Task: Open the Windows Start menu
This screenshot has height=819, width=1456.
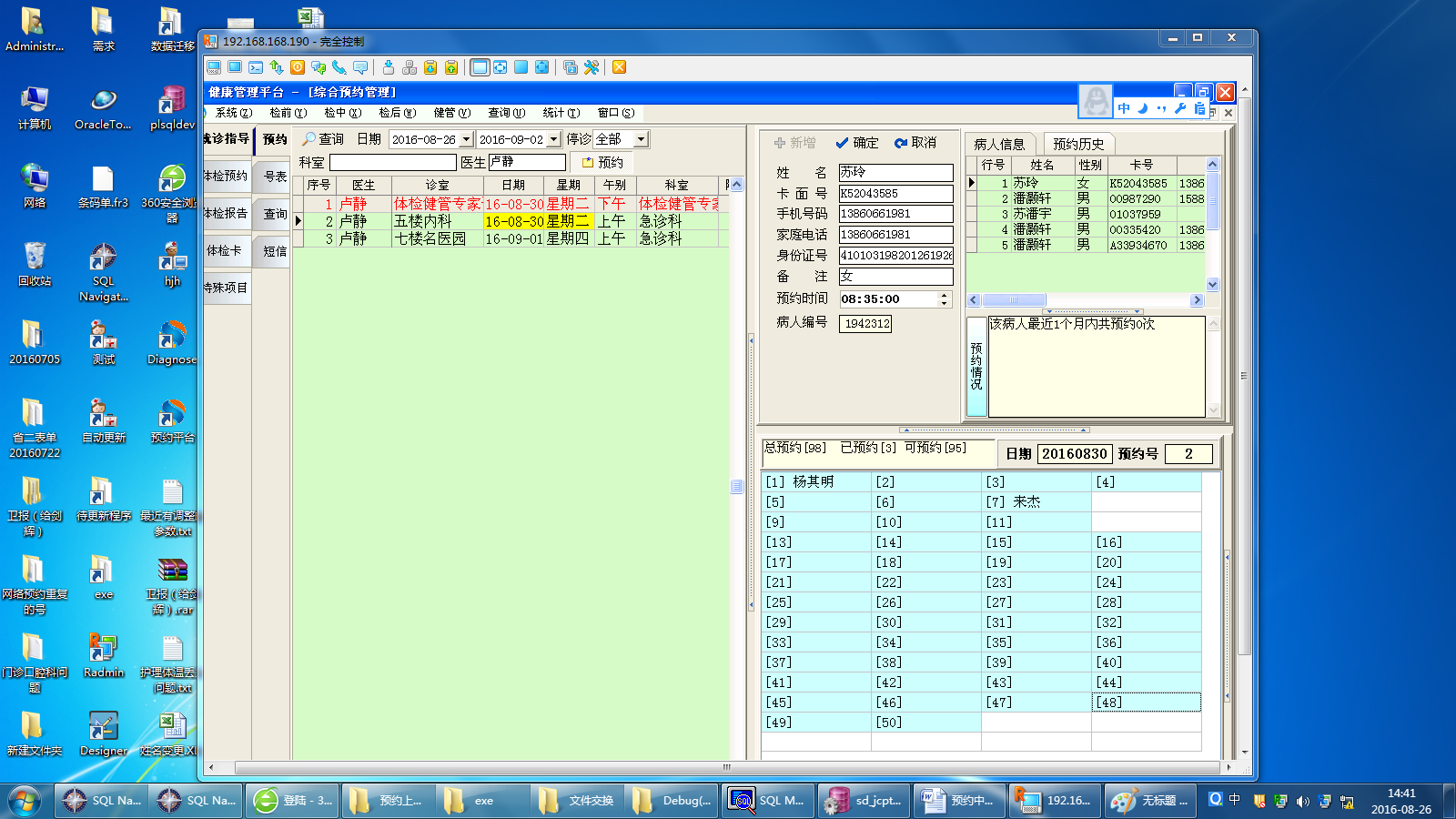Action: pyautogui.click(x=25, y=801)
